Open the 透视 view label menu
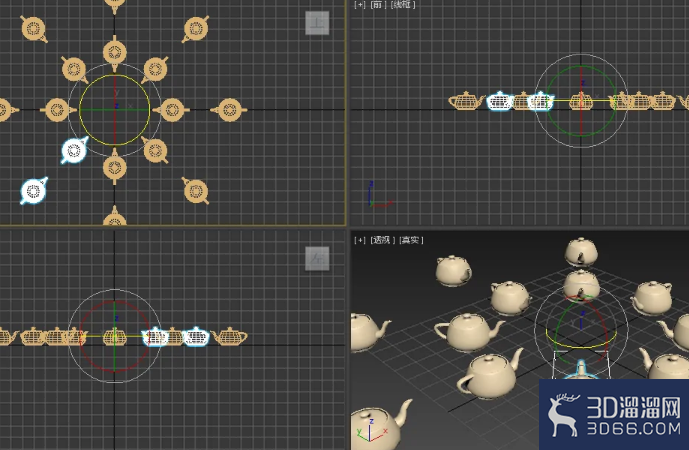689x450 pixels. coord(383,240)
